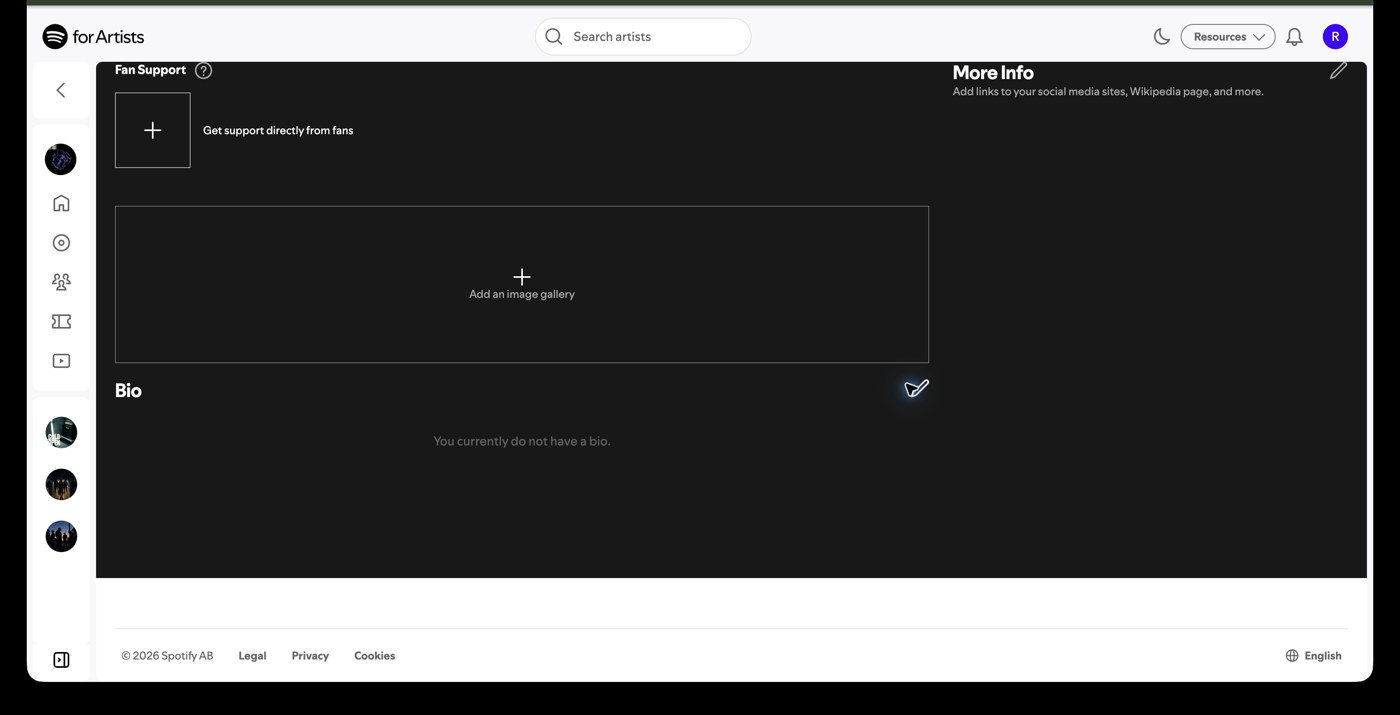Toggle dark mode with the moon icon
This screenshot has height=715, width=1400.
pos(1162,37)
